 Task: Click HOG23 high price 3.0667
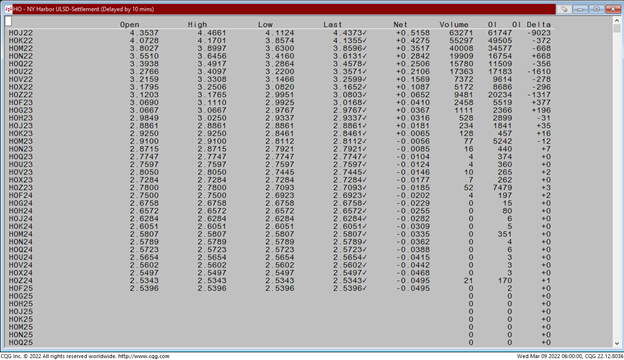212,111
